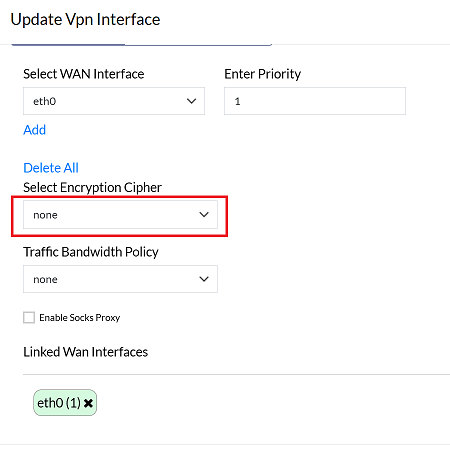Click the Linked Wan Interfaces heading
The image size is (450, 451).
point(86,352)
